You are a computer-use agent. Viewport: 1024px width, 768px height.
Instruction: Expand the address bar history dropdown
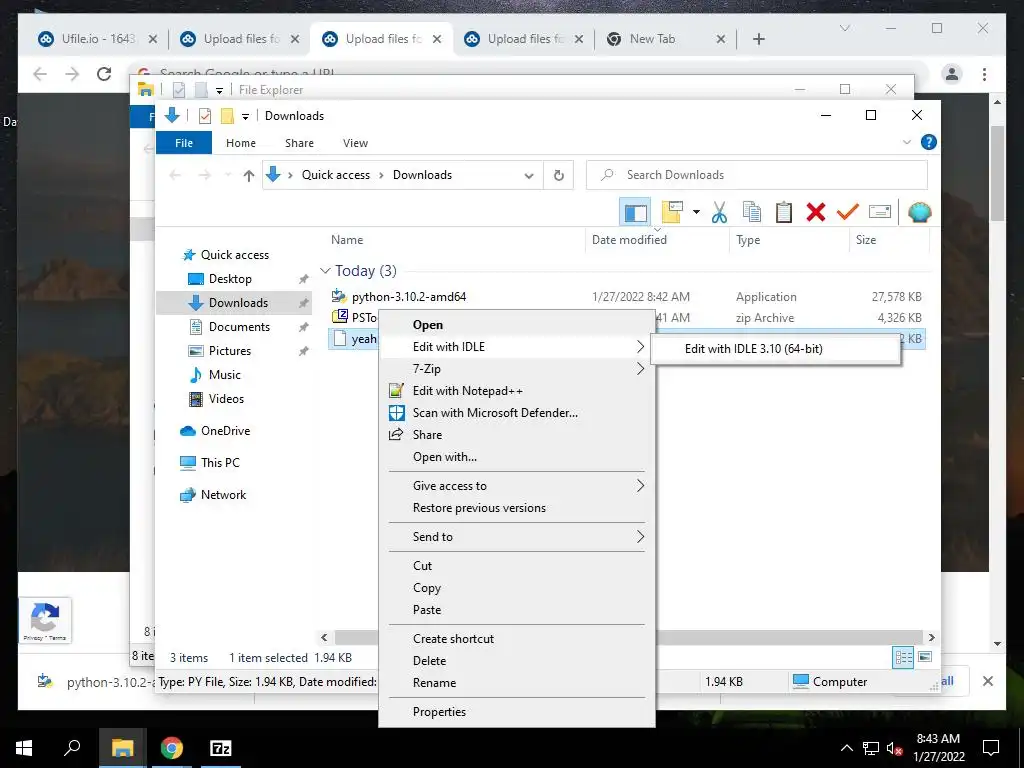coord(529,176)
